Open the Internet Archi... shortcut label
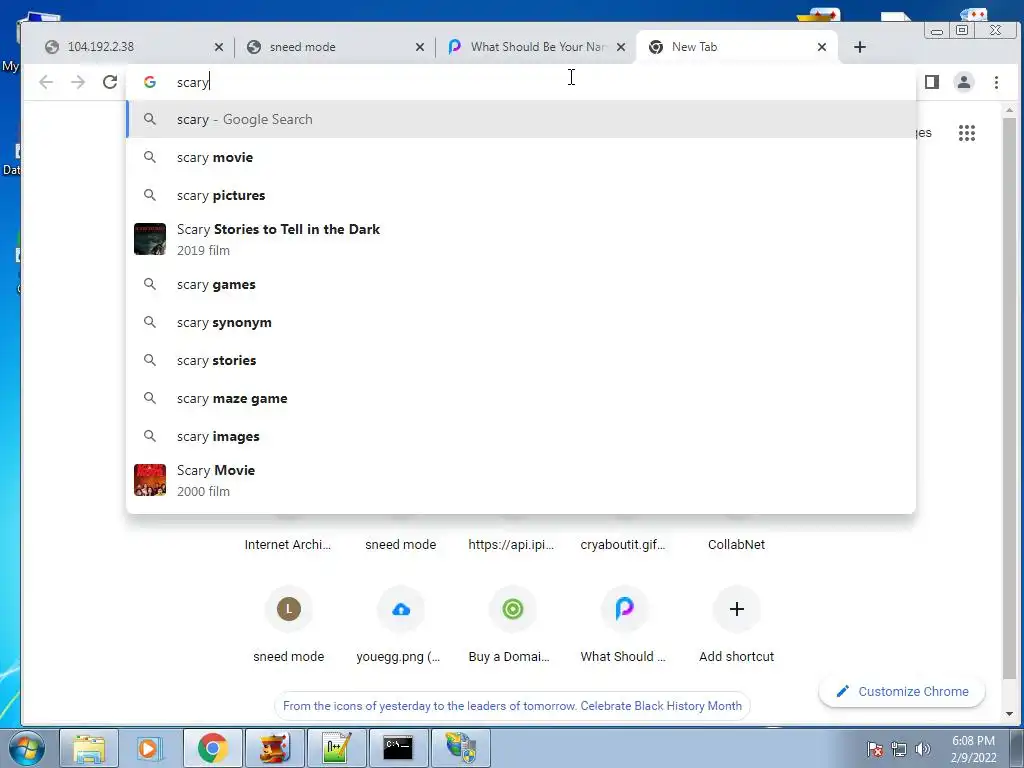 [287, 545]
